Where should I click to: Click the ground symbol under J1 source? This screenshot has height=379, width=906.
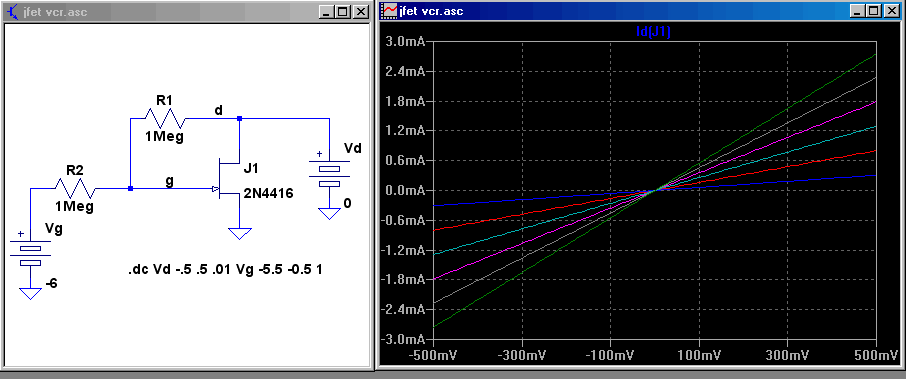click(240, 233)
